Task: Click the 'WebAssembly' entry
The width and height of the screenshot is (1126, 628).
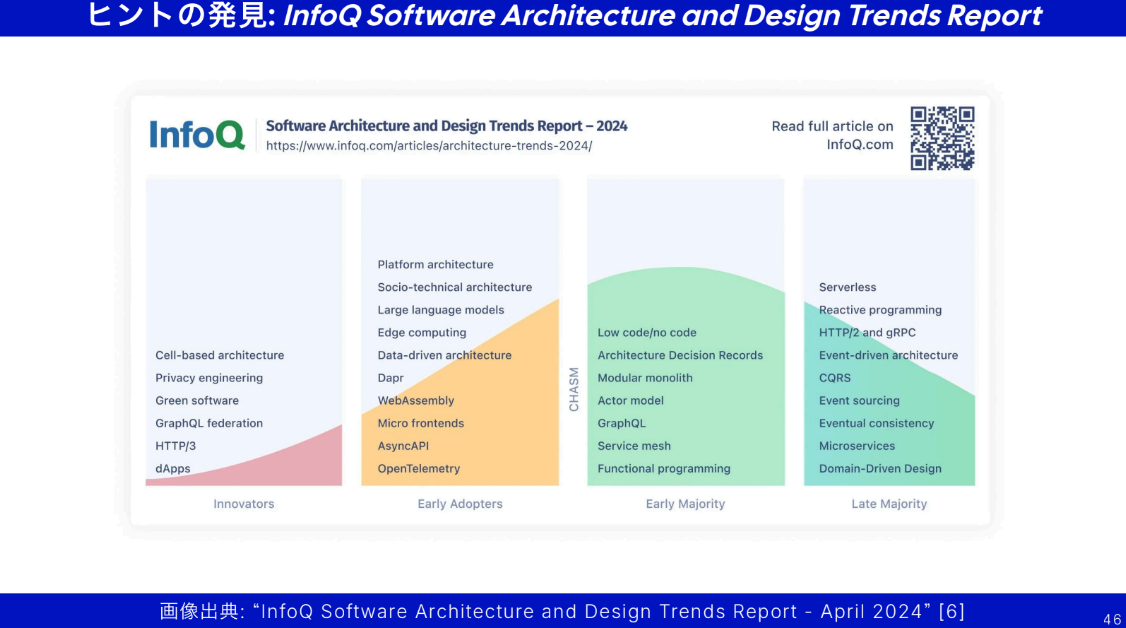Action: 416,401
